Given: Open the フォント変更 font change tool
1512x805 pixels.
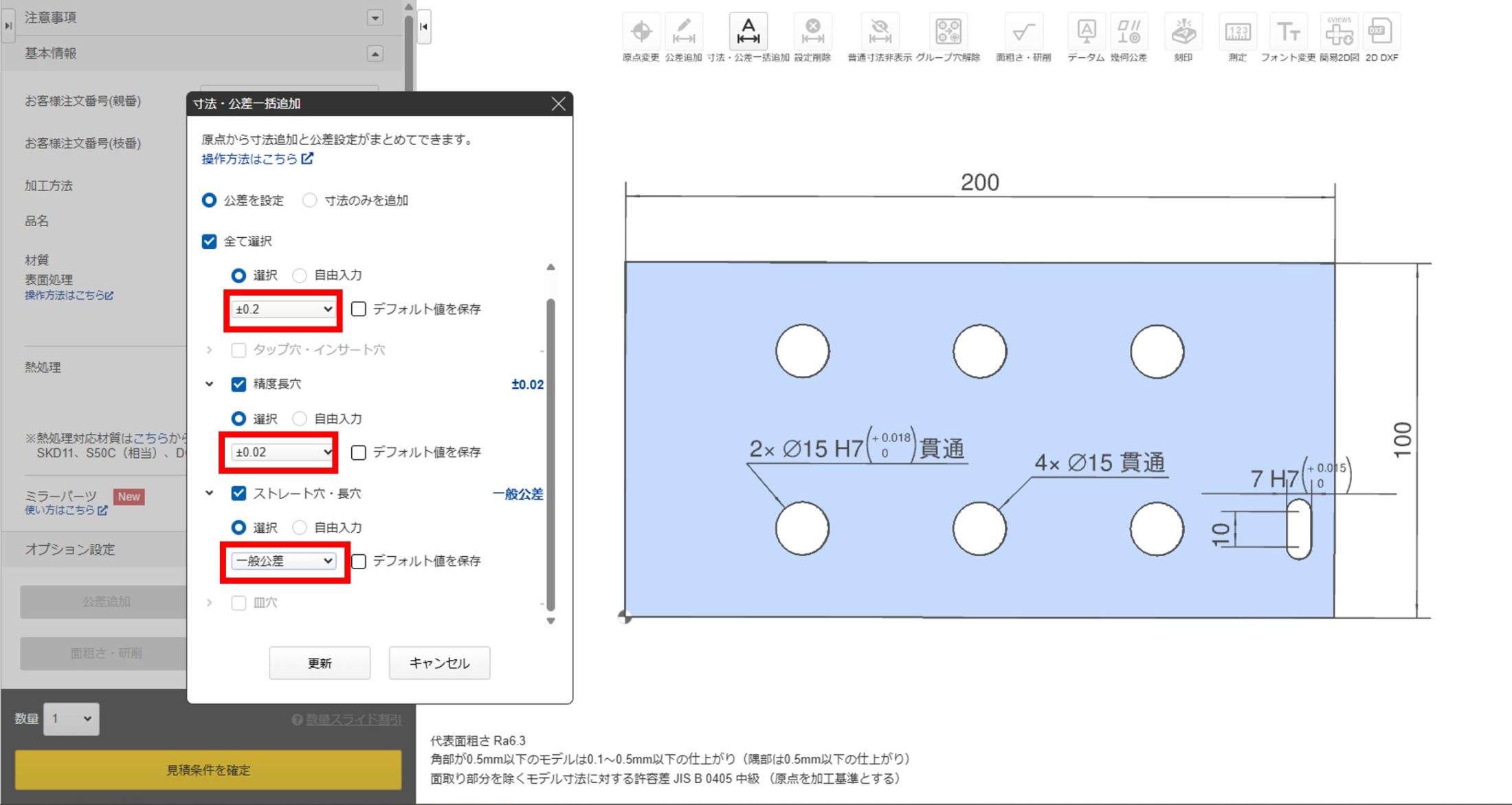Looking at the screenshot, I should point(1289,31).
